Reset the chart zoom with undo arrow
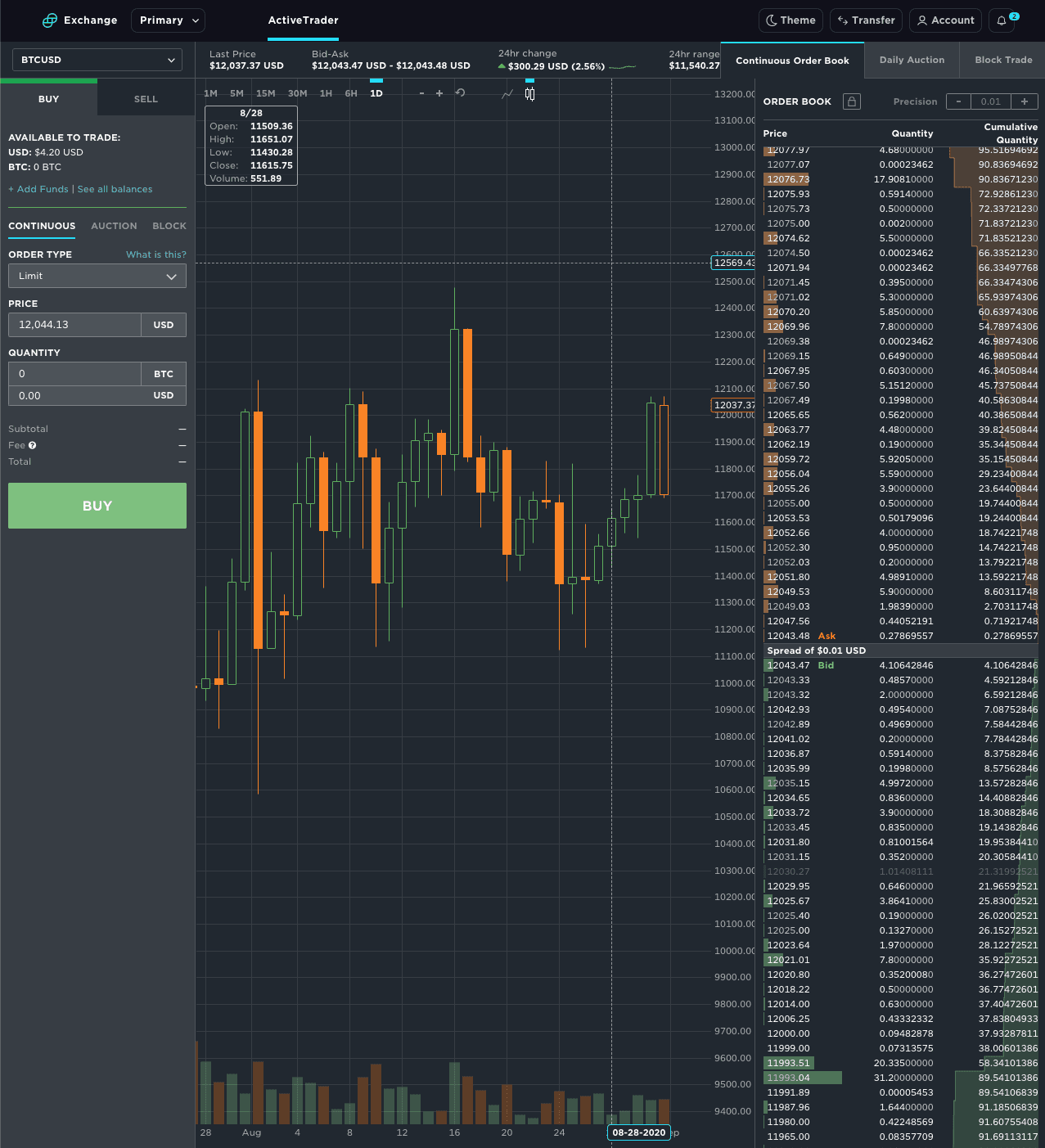Screen dimensions: 1045x1148 [460, 93]
